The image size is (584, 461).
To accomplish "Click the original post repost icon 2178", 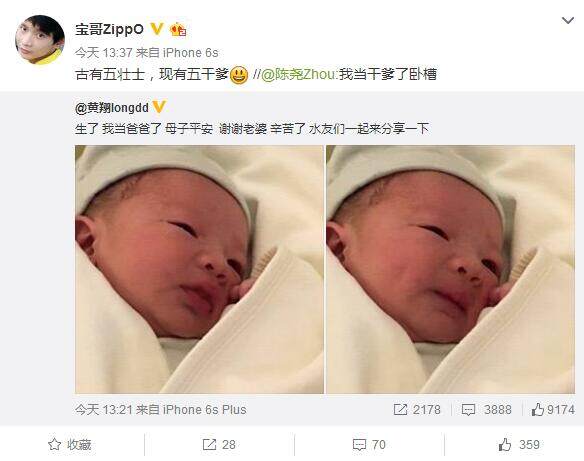I will (x=417, y=410).
